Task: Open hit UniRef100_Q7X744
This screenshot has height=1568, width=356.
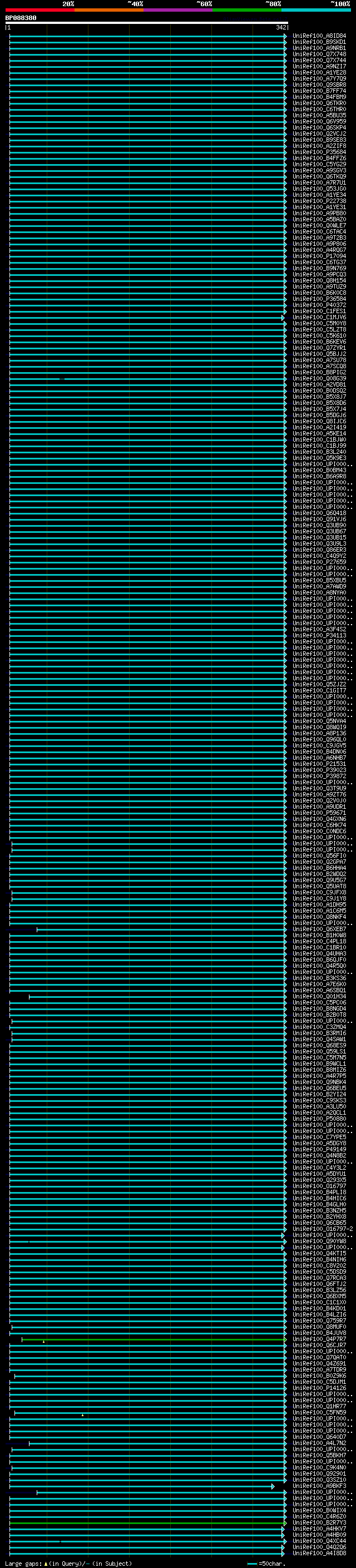Action: coord(319,60)
